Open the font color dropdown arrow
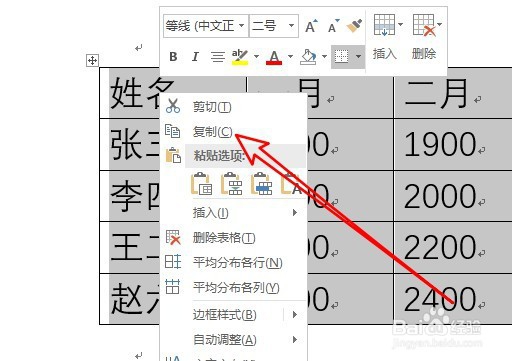Screen dimensions: 512x361 [x=290, y=56]
